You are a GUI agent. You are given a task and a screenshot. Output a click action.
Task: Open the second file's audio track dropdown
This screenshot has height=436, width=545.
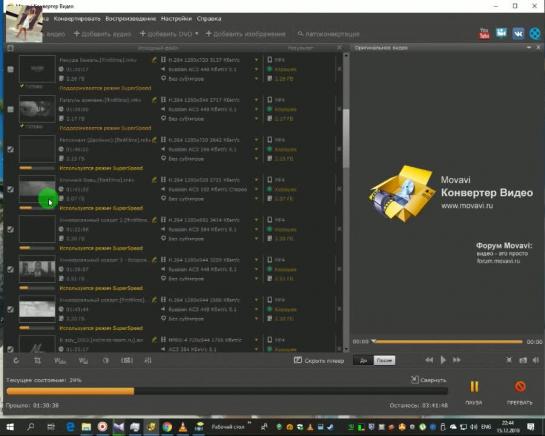tap(257, 109)
